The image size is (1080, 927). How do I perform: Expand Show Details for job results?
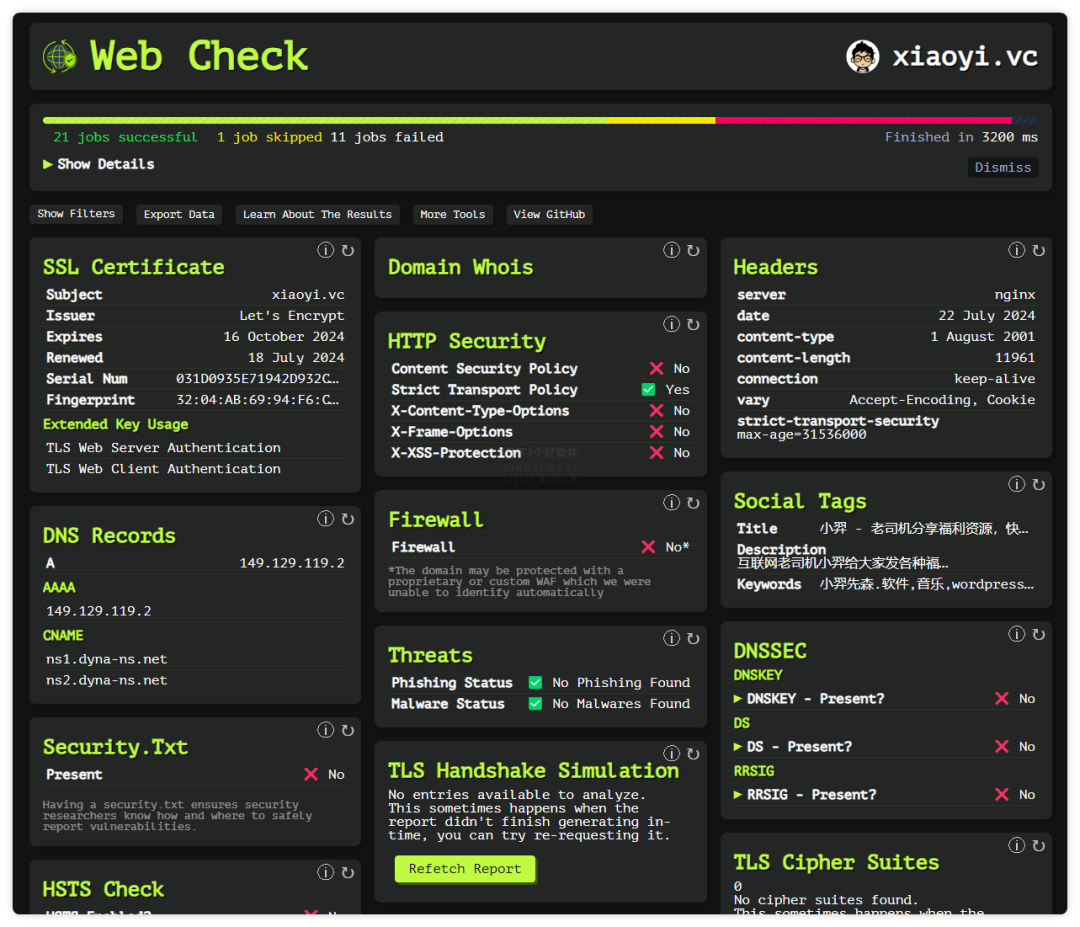coord(99,164)
